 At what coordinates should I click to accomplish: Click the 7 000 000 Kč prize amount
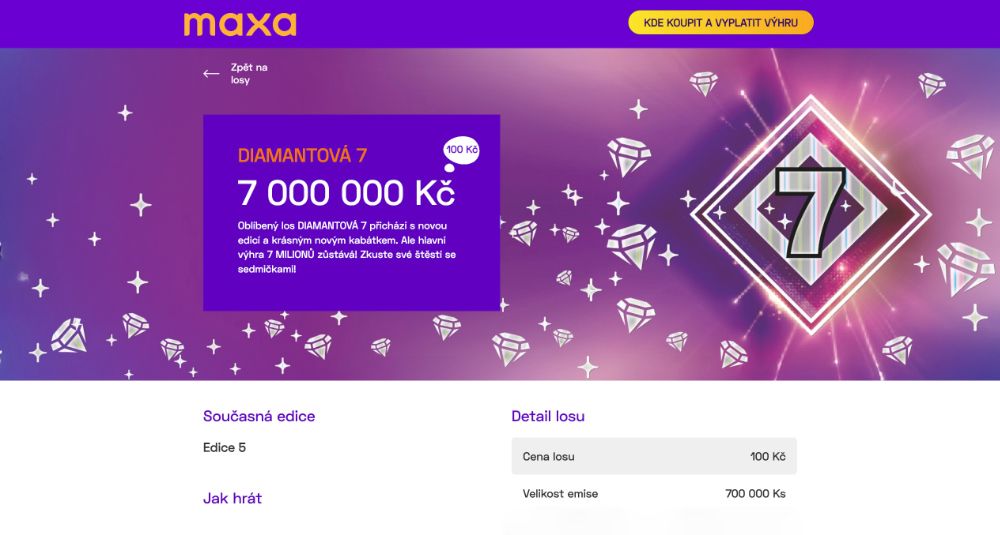(x=346, y=192)
